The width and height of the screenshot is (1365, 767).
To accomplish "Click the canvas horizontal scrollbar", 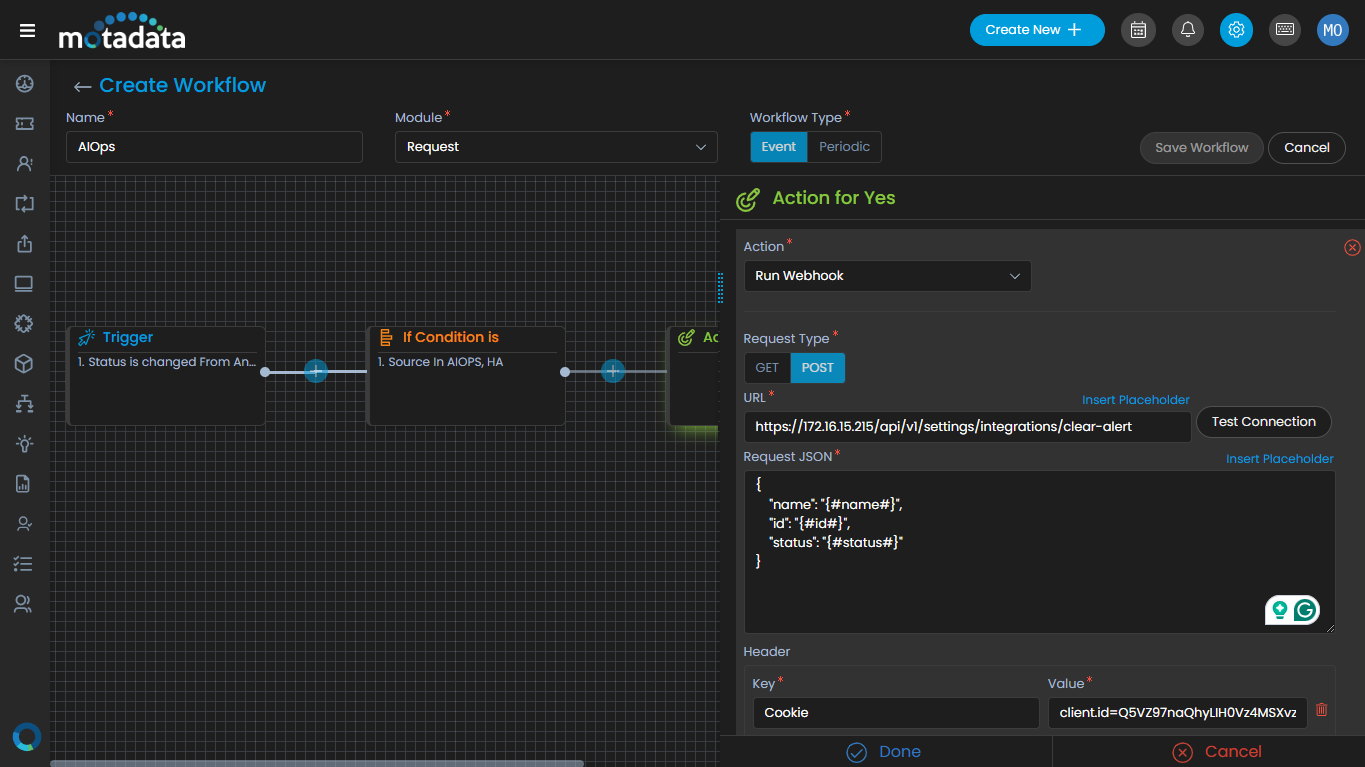I will click(x=316, y=763).
